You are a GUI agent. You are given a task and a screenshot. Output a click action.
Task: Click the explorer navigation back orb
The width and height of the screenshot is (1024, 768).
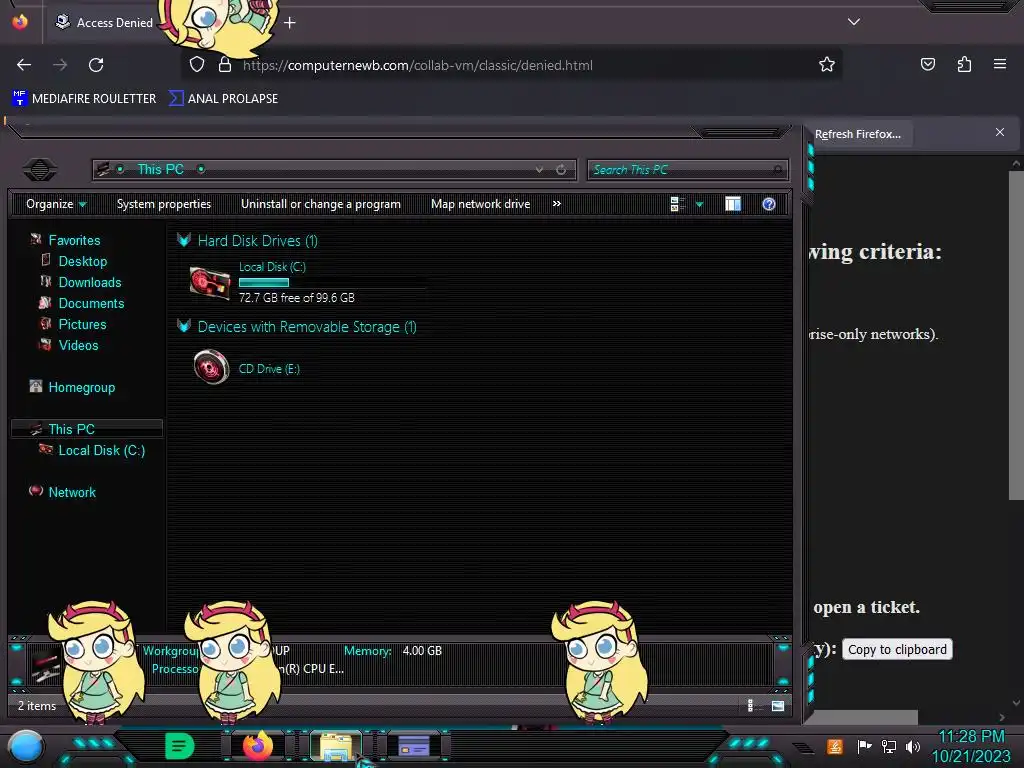coord(40,170)
